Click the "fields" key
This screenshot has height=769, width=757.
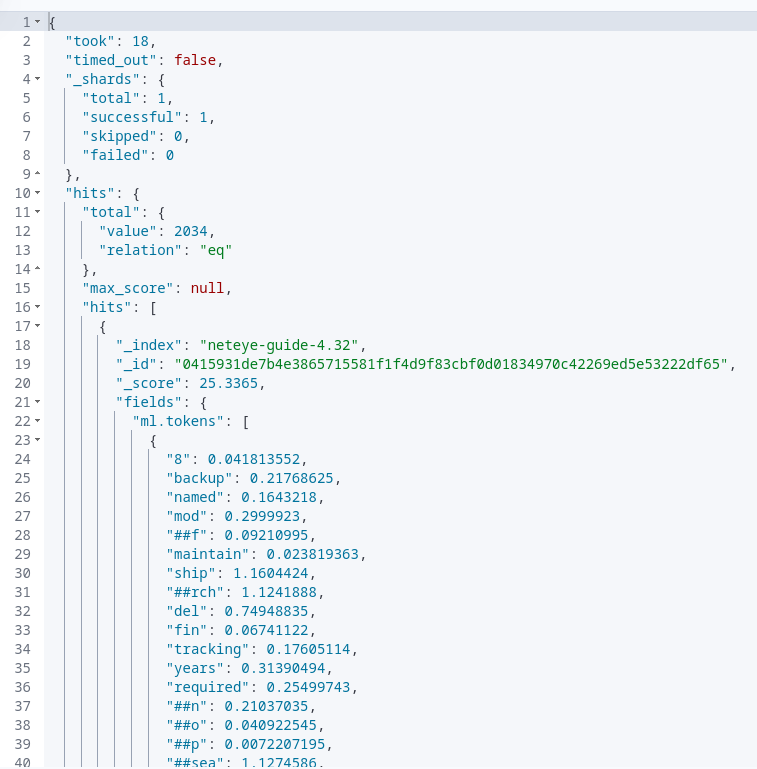pyautogui.click(x=149, y=403)
